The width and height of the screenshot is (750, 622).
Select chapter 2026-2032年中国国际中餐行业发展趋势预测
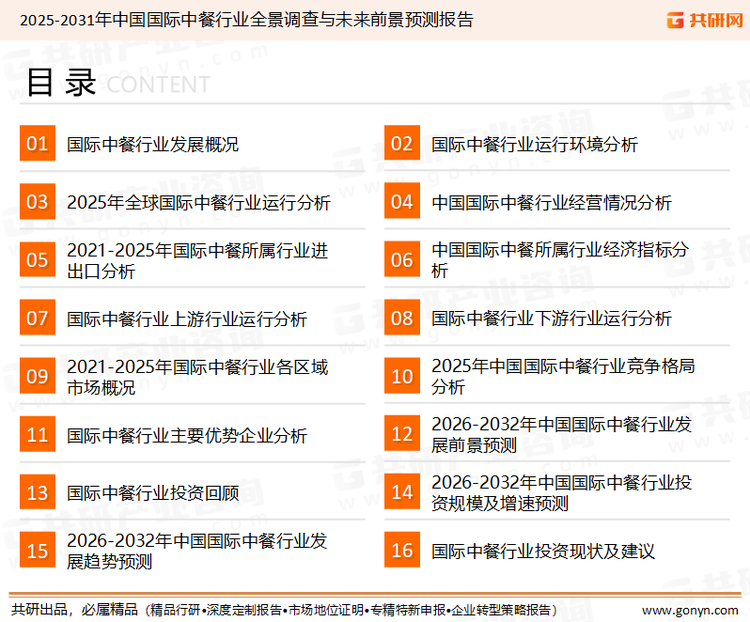(x=197, y=551)
